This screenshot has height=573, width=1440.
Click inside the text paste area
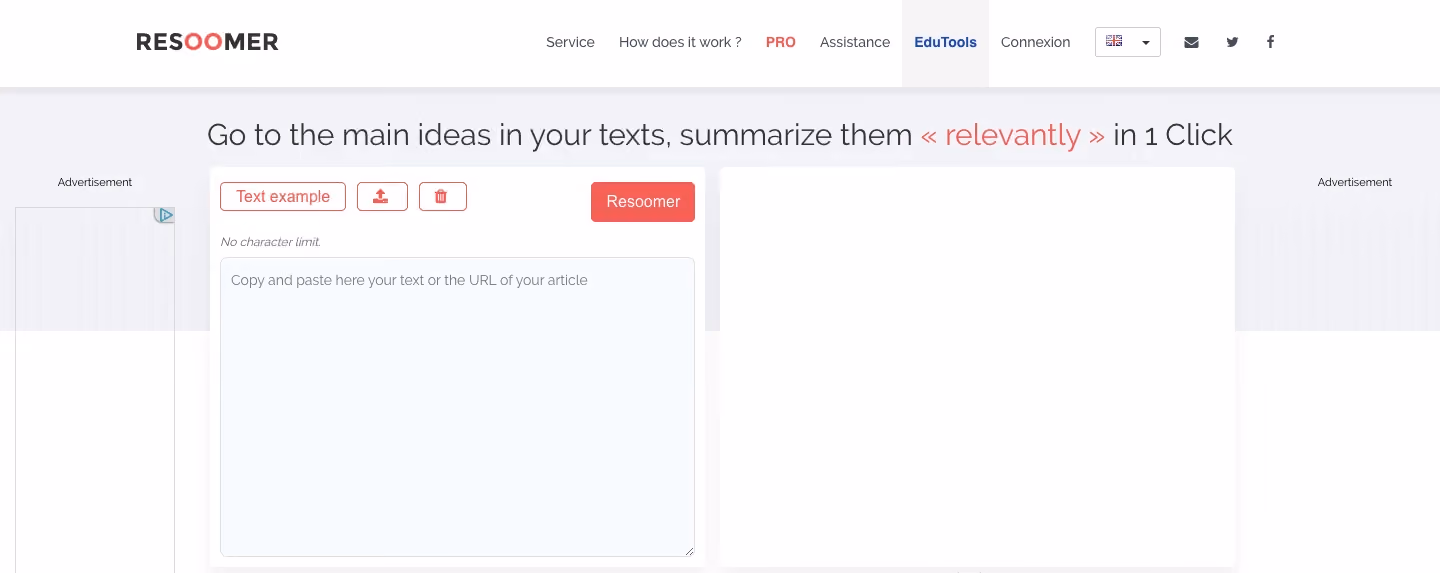pos(457,407)
